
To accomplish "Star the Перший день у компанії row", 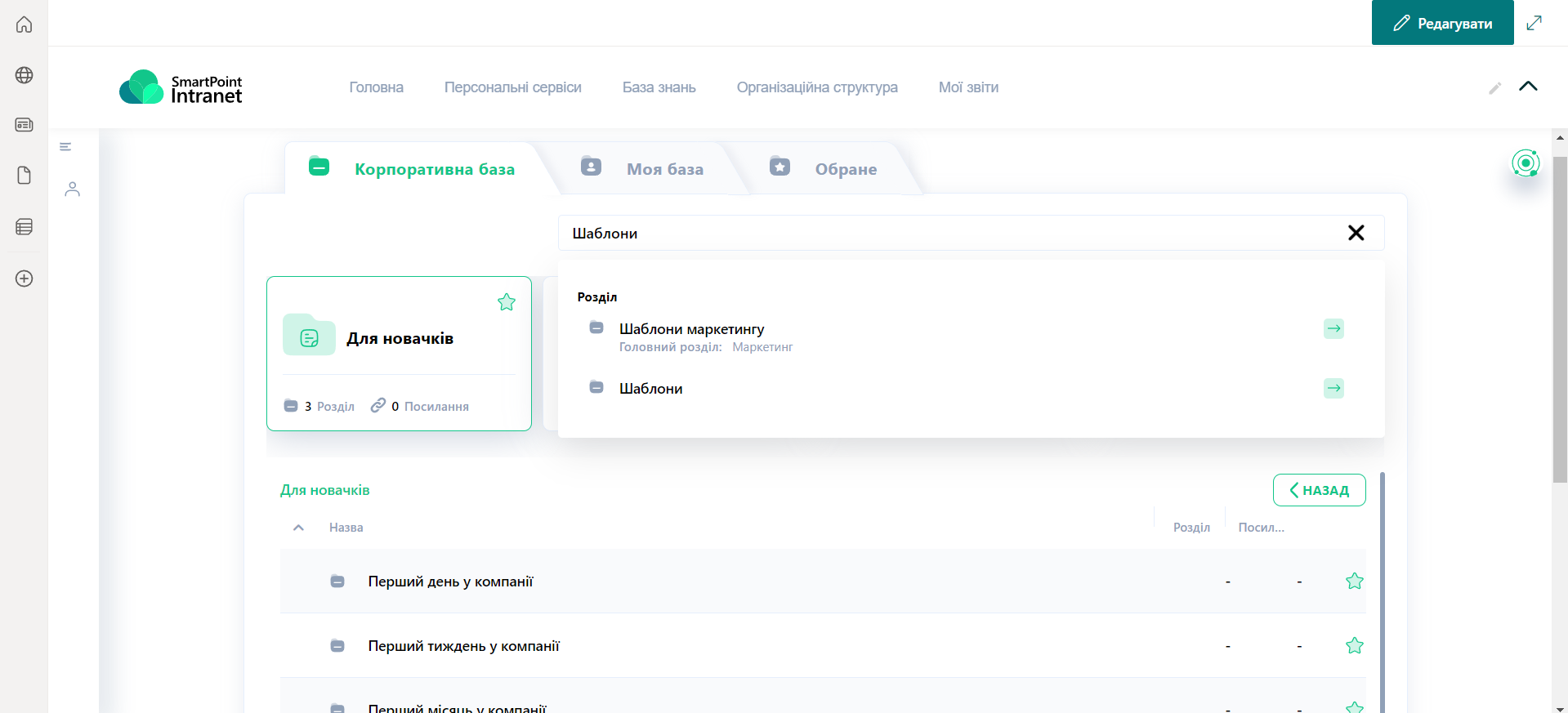I will (x=1354, y=582).
